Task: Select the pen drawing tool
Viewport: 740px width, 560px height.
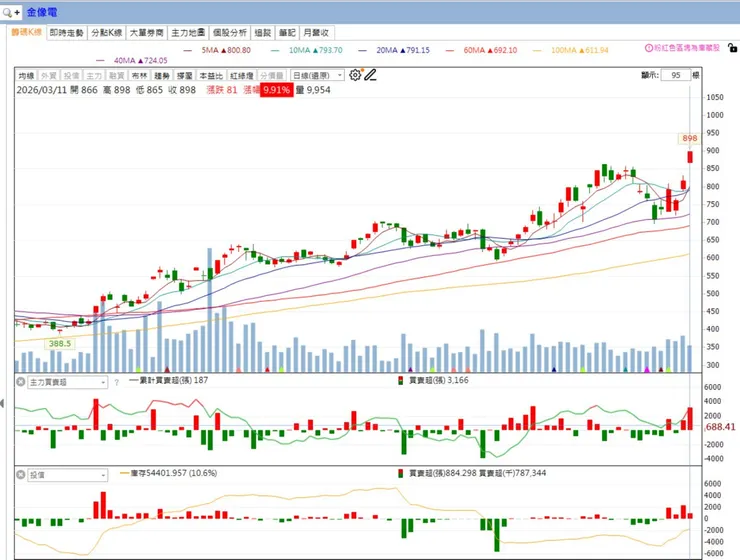Action: [x=370, y=75]
